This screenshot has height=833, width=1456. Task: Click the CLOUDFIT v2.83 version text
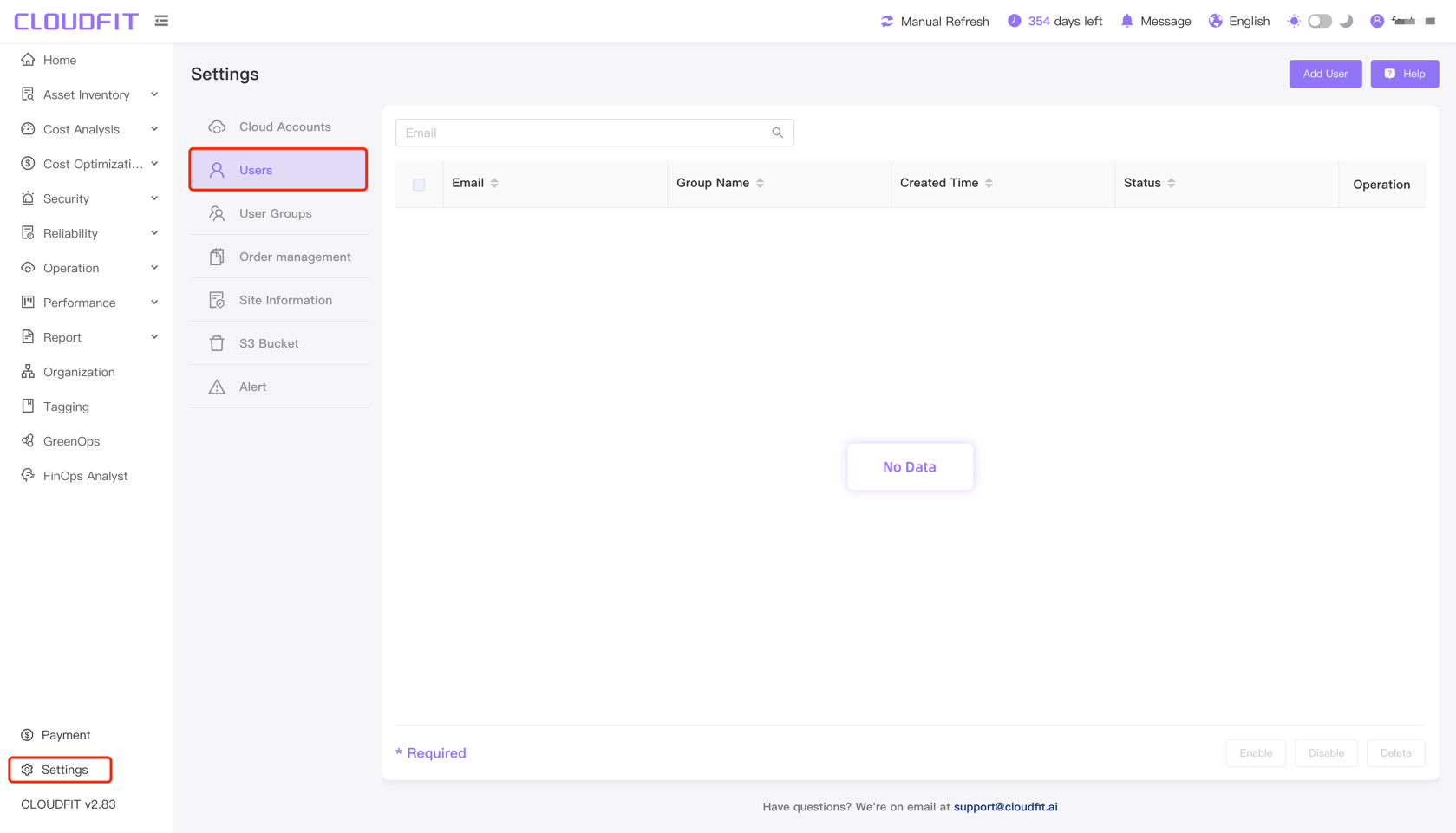(69, 804)
